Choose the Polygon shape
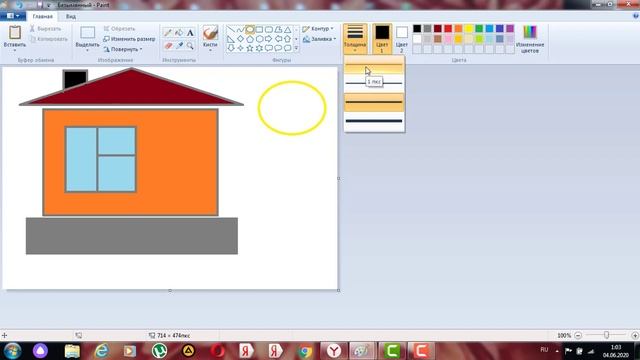Image resolution: width=640 pixels, height=360 pixels. coord(278,29)
